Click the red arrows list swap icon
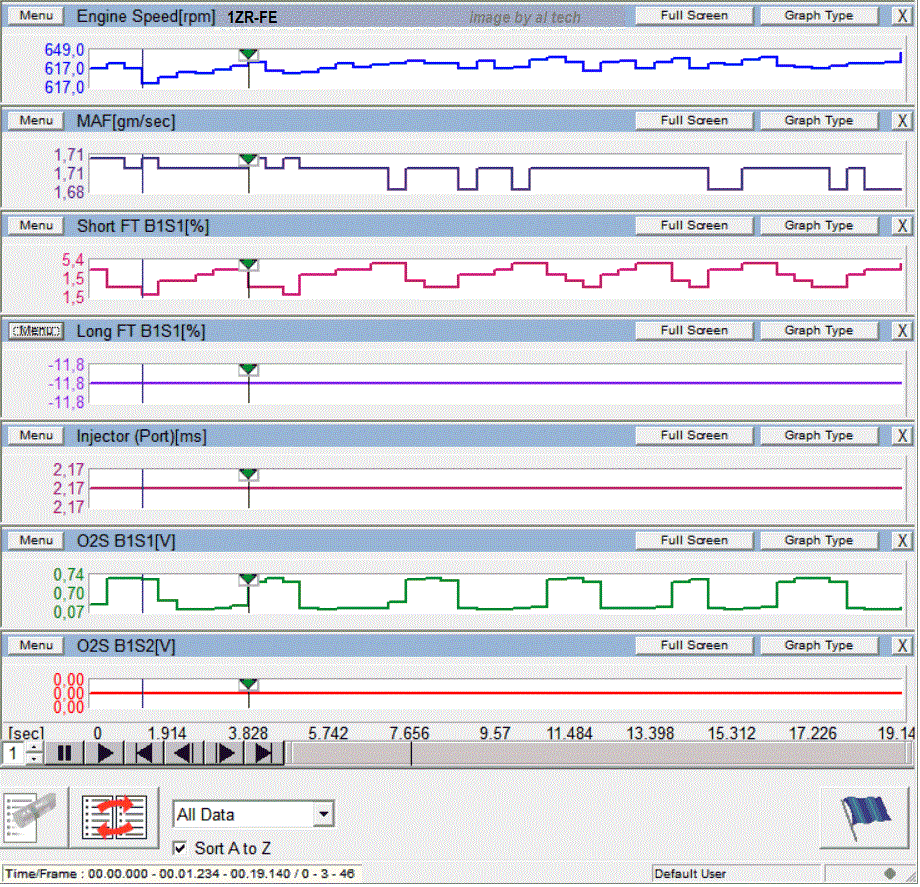This screenshot has width=920, height=887. (x=115, y=817)
